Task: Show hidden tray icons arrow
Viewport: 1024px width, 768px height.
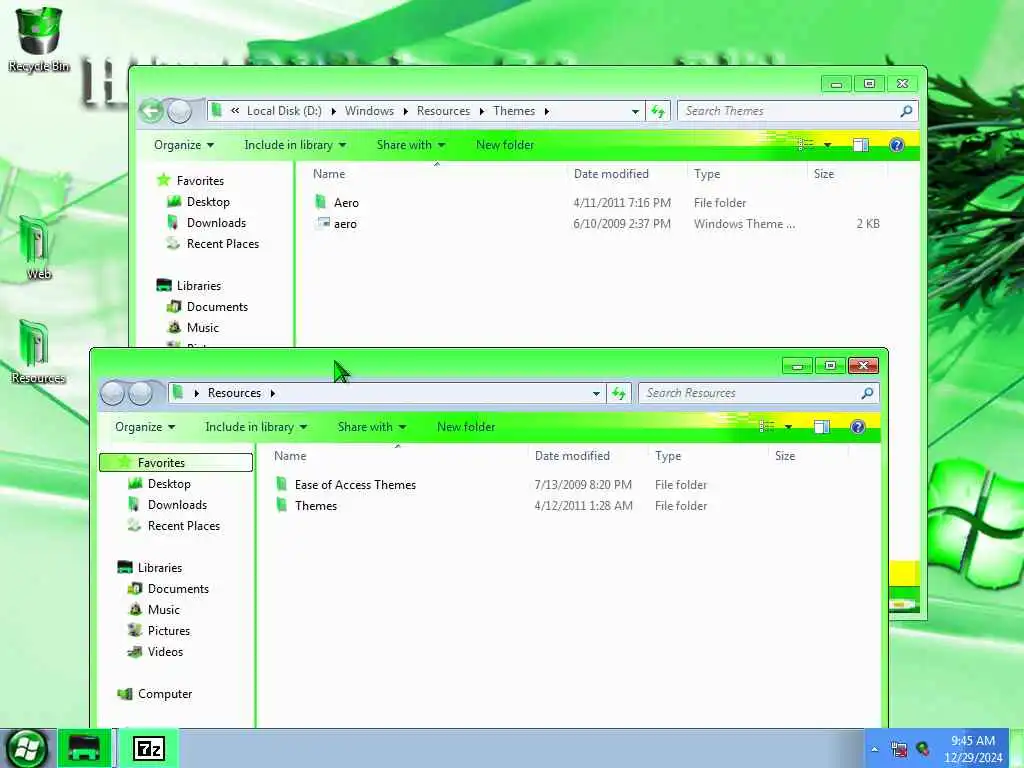Action: tap(874, 749)
